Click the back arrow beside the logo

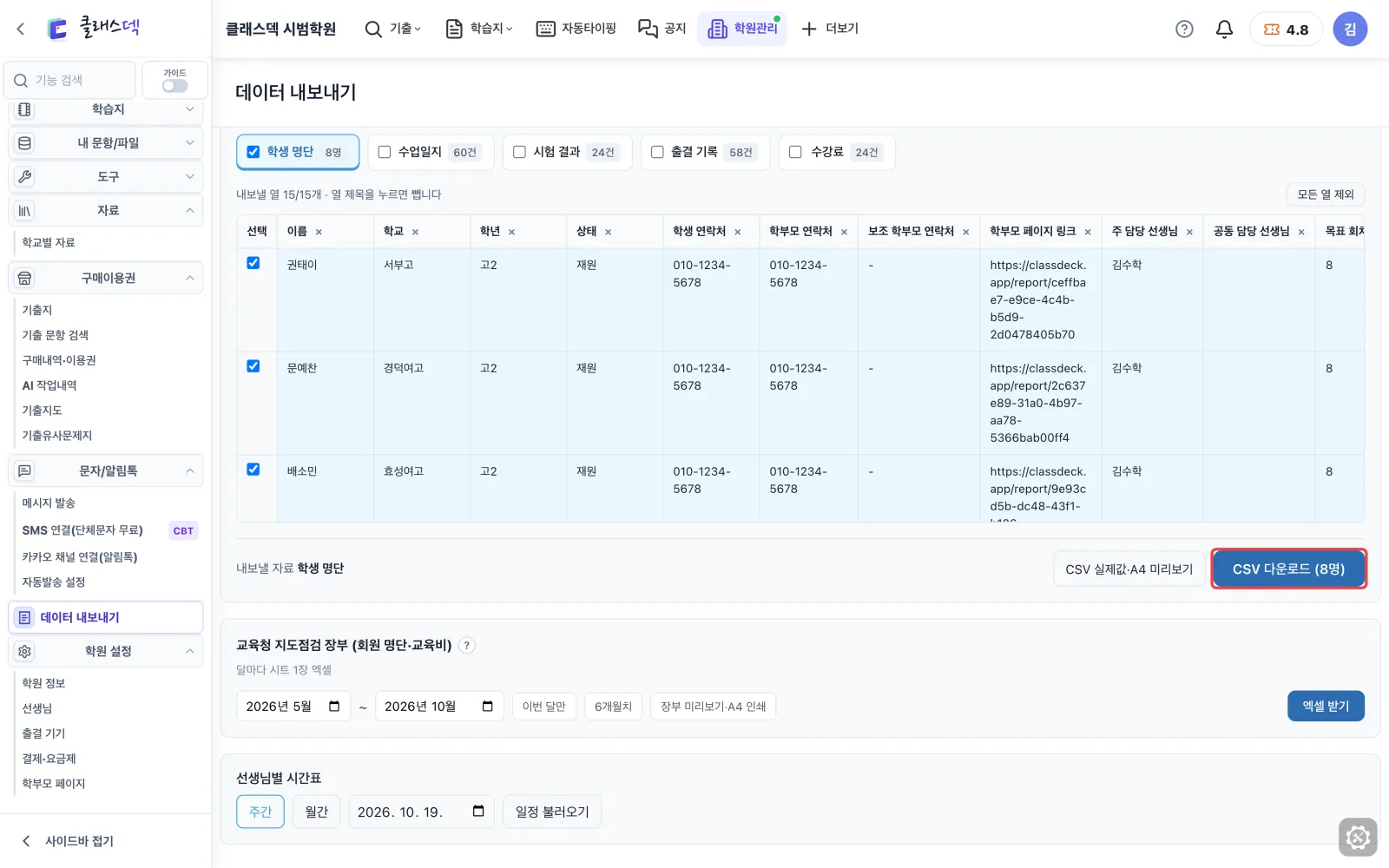21,29
